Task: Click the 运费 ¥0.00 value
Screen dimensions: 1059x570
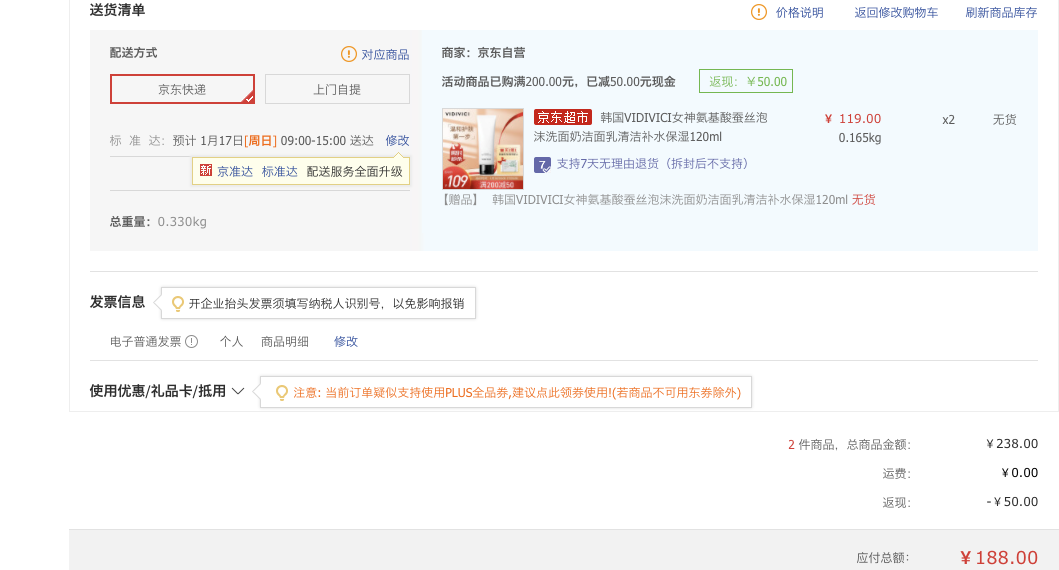Action: tap(1020, 473)
